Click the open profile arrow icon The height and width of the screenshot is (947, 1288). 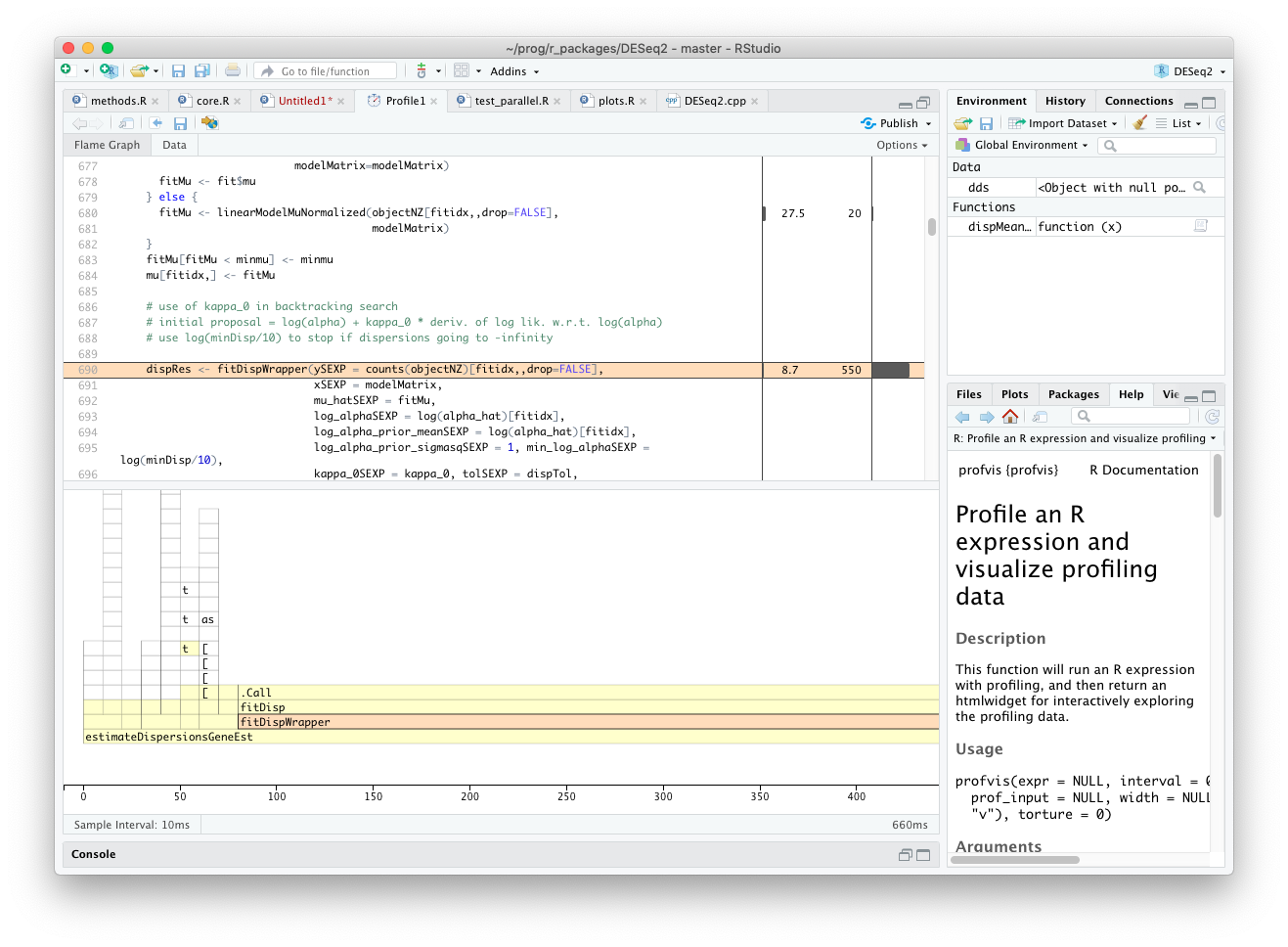click(156, 123)
